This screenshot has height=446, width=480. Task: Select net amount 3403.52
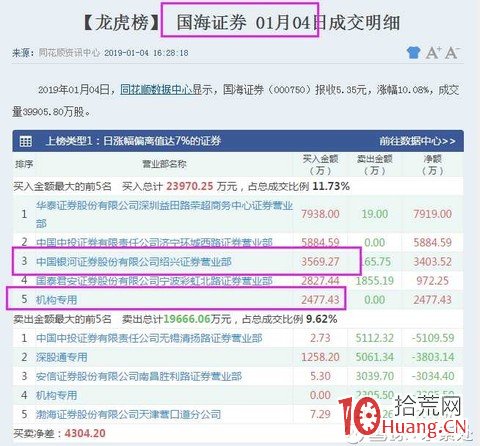coord(432,262)
